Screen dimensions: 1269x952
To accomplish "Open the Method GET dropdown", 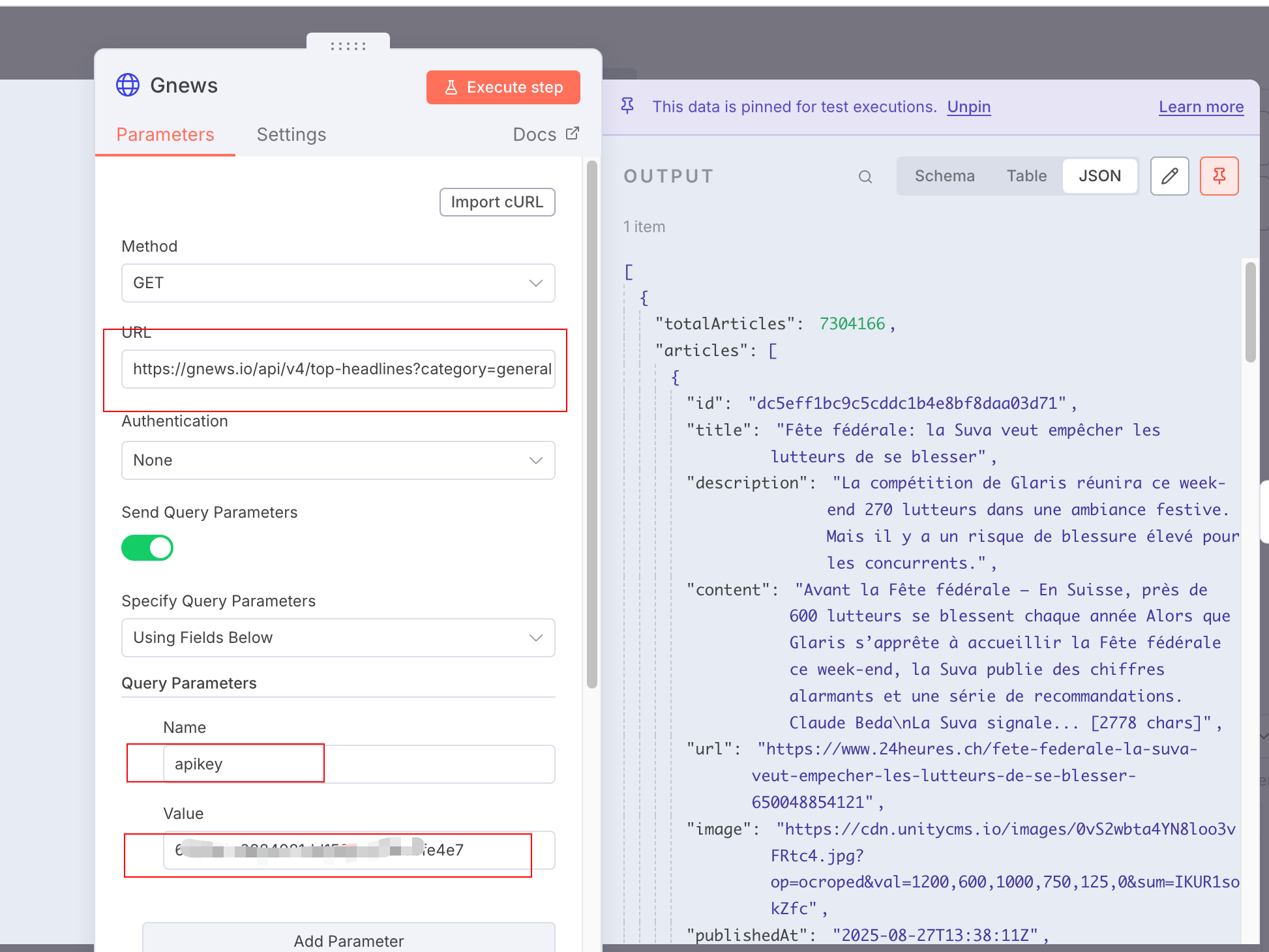I will pos(338,283).
